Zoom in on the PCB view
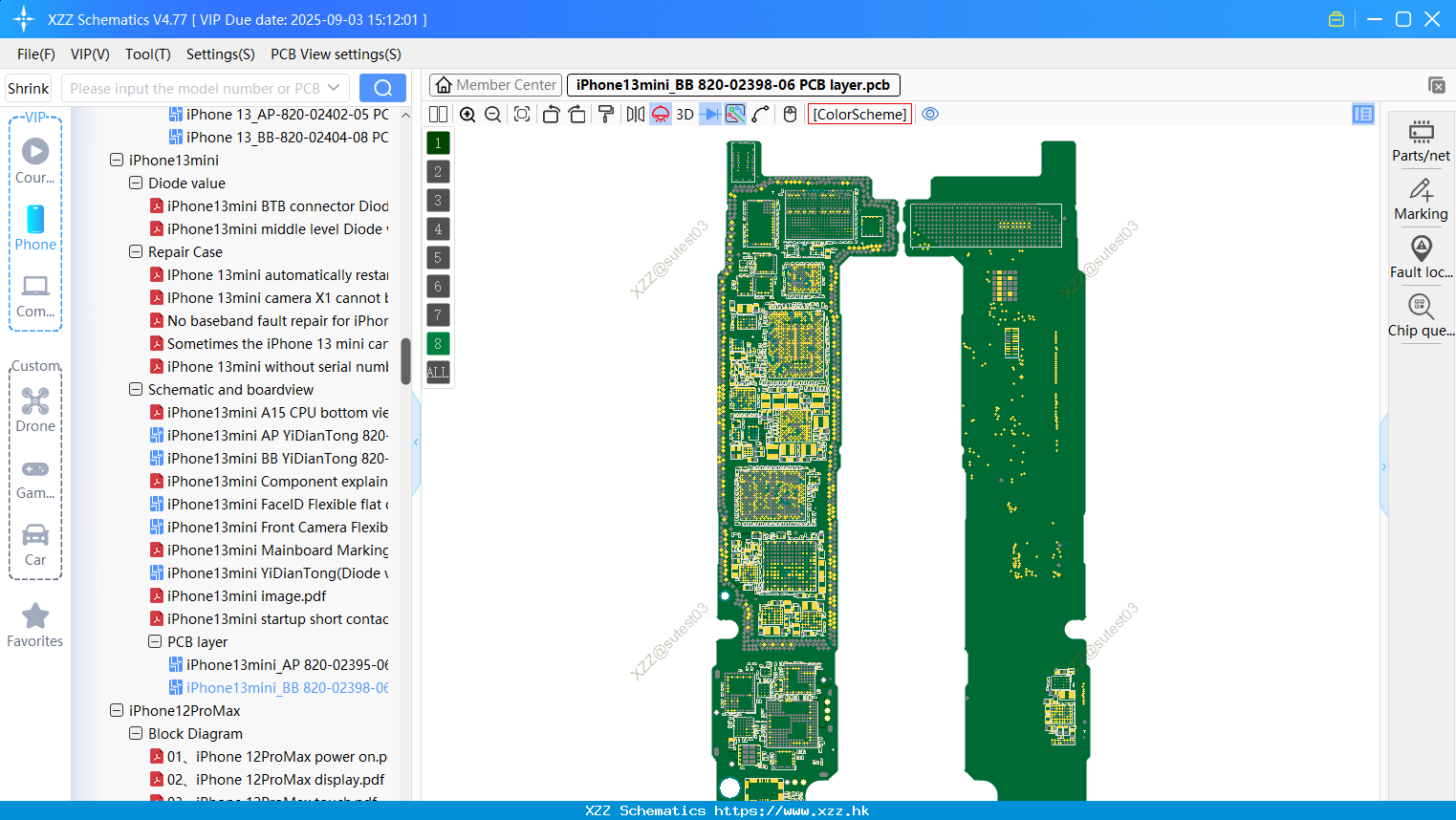Viewport: 1456px width, 820px height. click(x=467, y=114)
